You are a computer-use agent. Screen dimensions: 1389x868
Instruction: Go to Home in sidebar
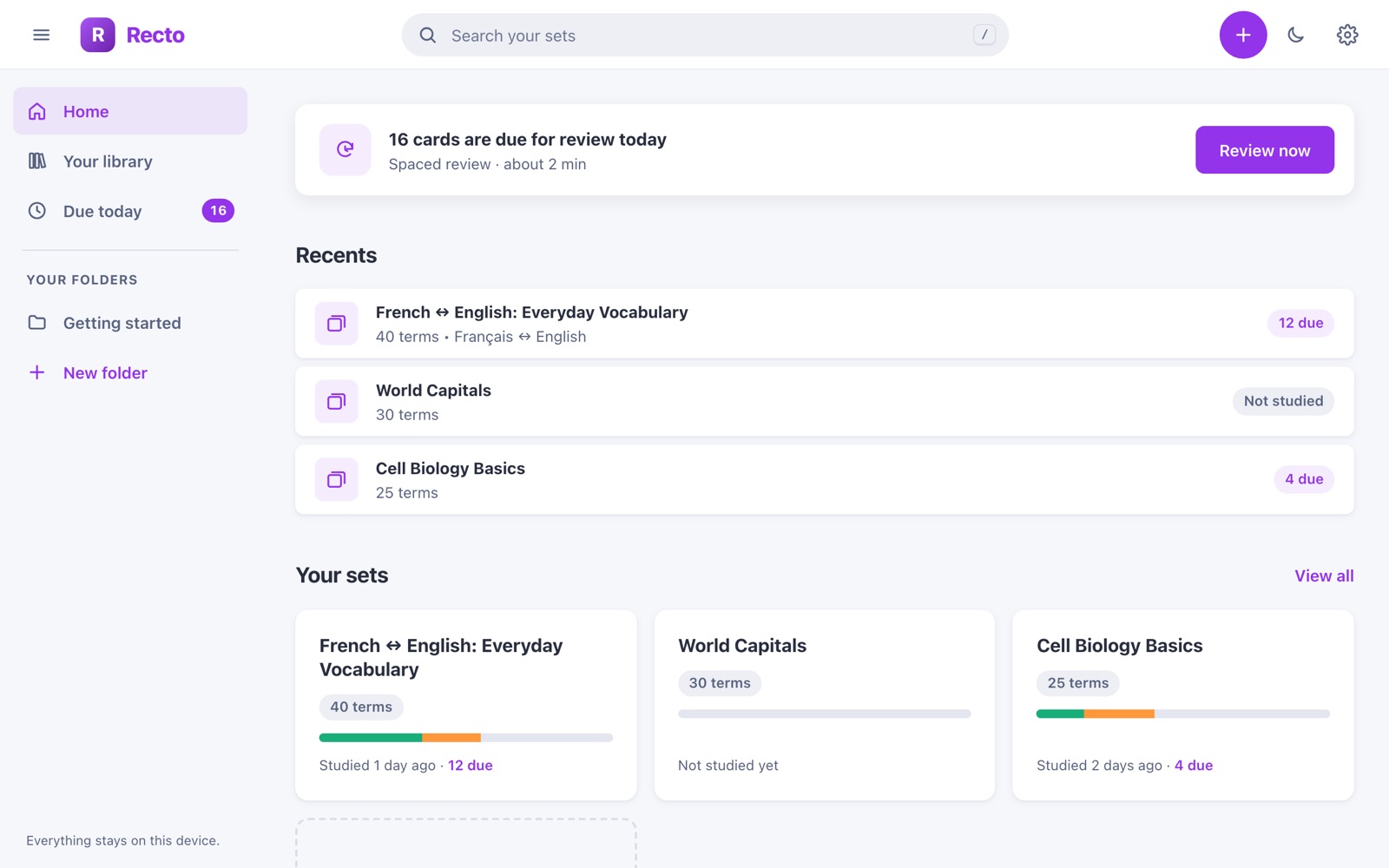[130, 111]
